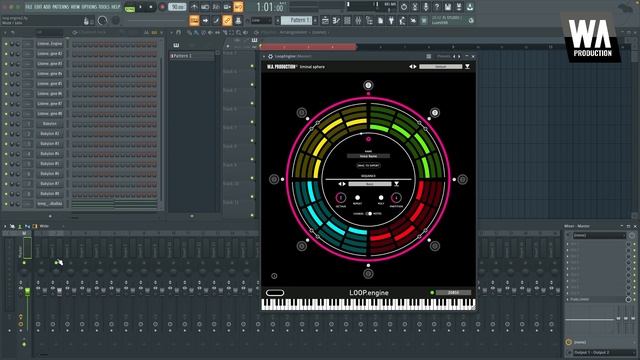The width and height of the screenshot is (640, 360).
Task: Open the help question mark icon
Action: point(437,7)
